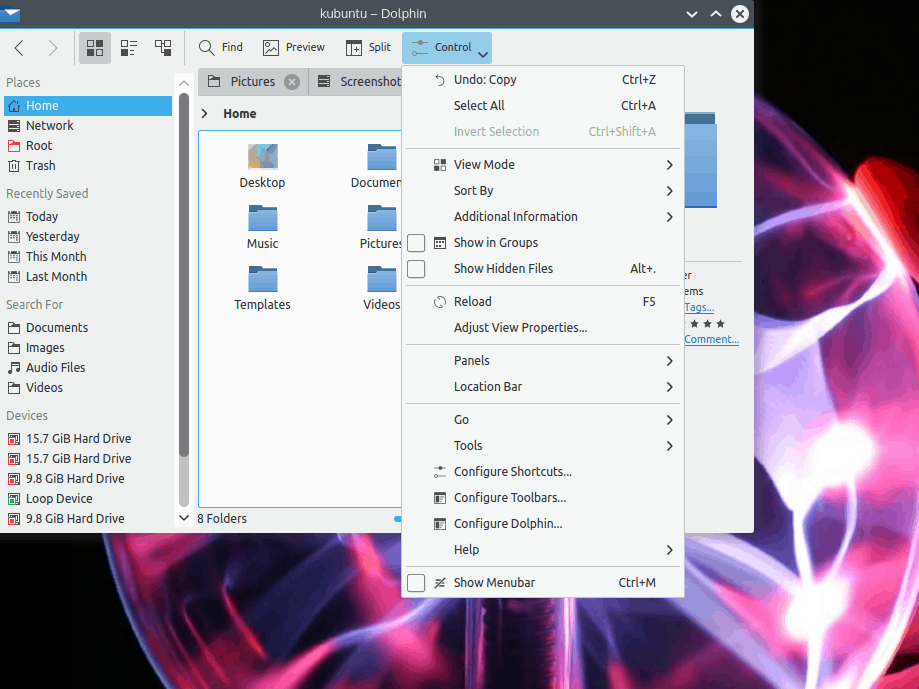Click the Configure Shortcuts sliders icon
The height and width of the screenshot is (689, 919).
click(x=440, y=472)
